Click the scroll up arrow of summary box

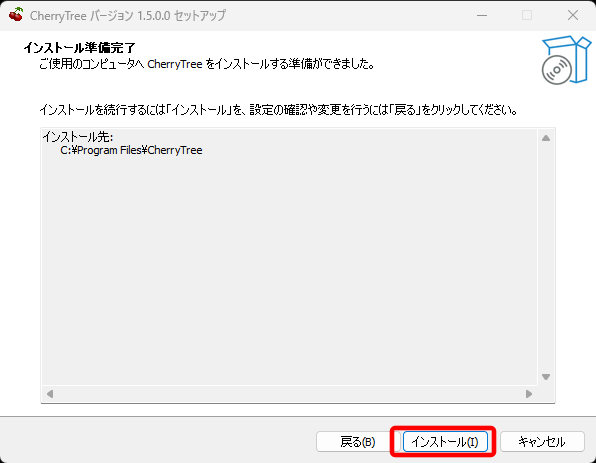(546, 138)
